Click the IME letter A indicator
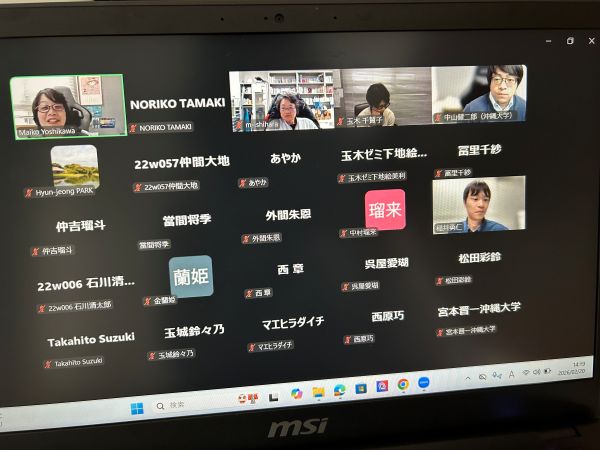The image size is (600, 450). tap(512, 374)
